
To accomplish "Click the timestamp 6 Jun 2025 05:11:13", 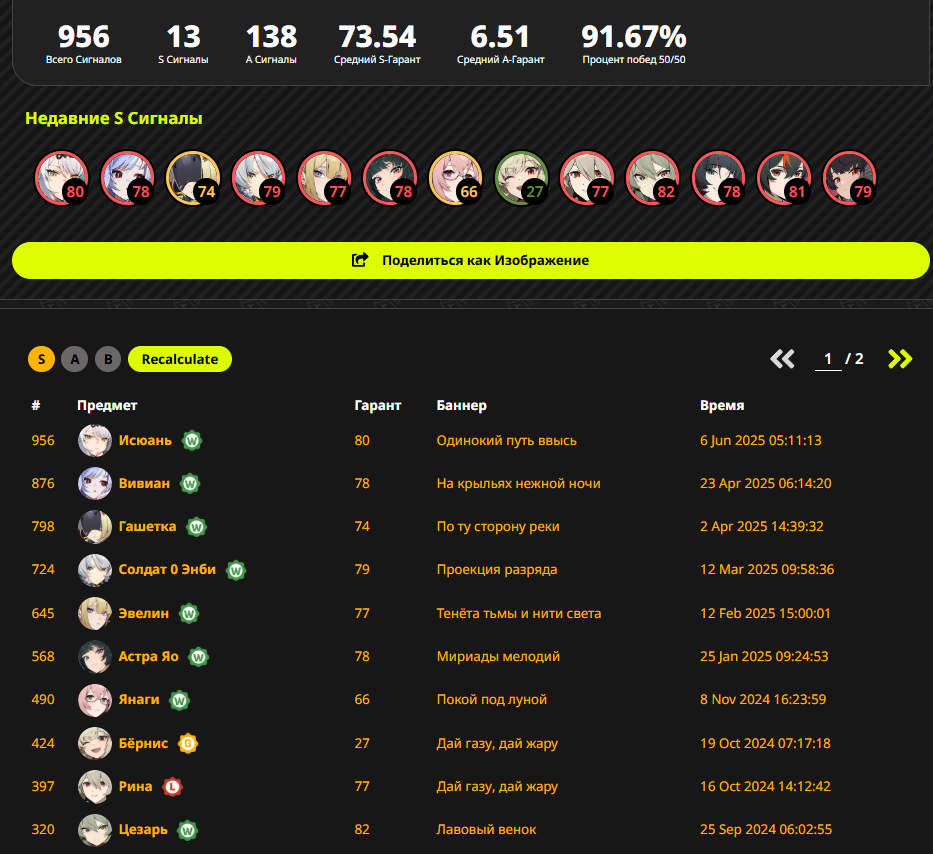I will pos(760,440).
